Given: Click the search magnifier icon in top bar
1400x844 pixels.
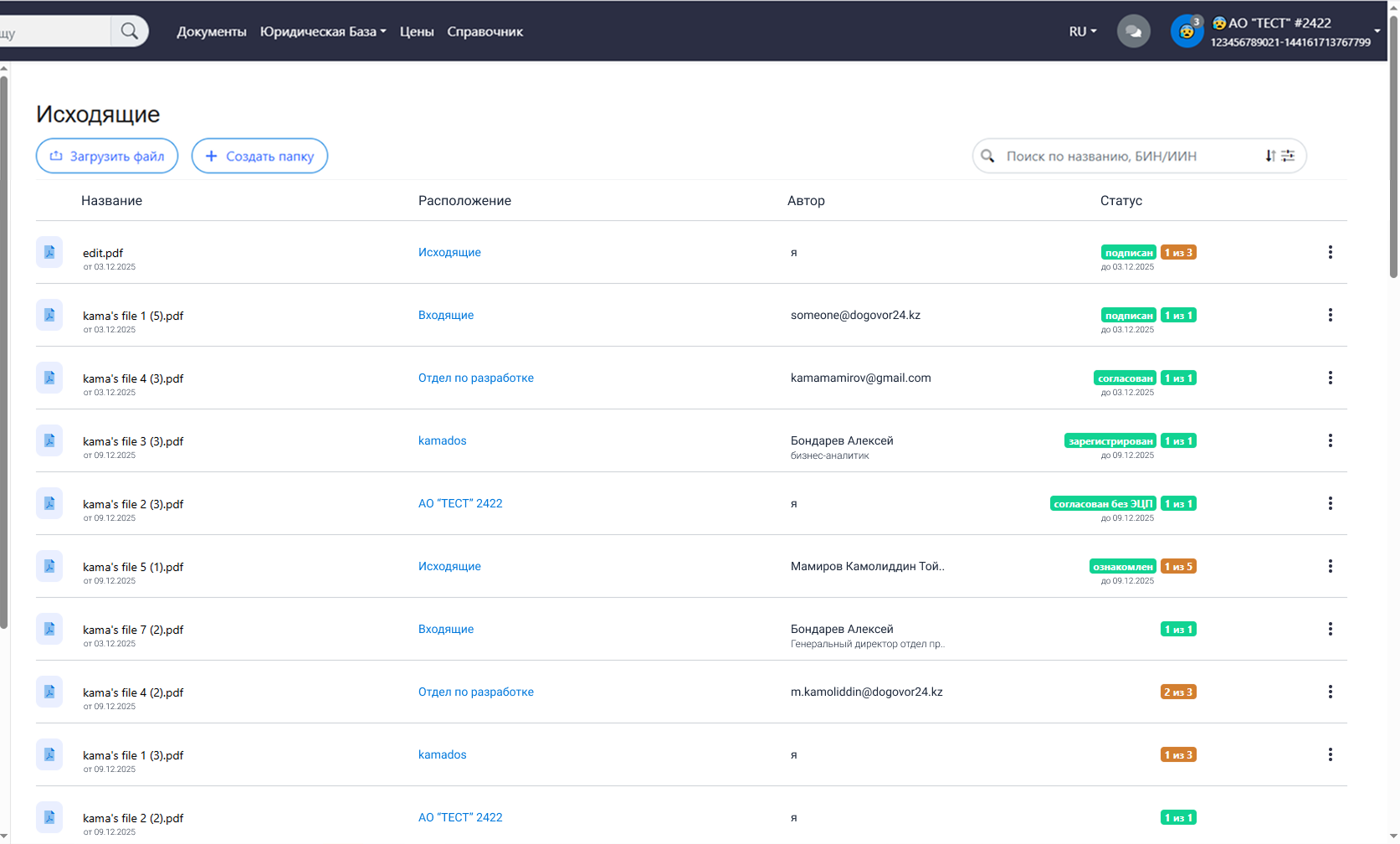Looking at the screenshot, I should tap(129, 31).
